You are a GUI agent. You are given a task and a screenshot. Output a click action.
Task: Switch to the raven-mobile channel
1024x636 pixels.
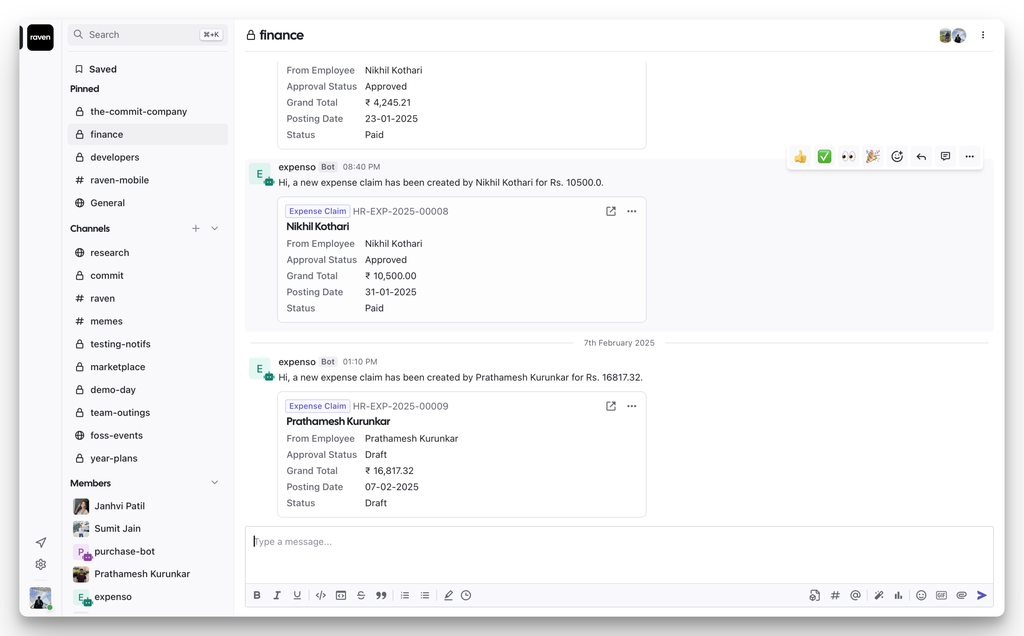tap(119, 180)
